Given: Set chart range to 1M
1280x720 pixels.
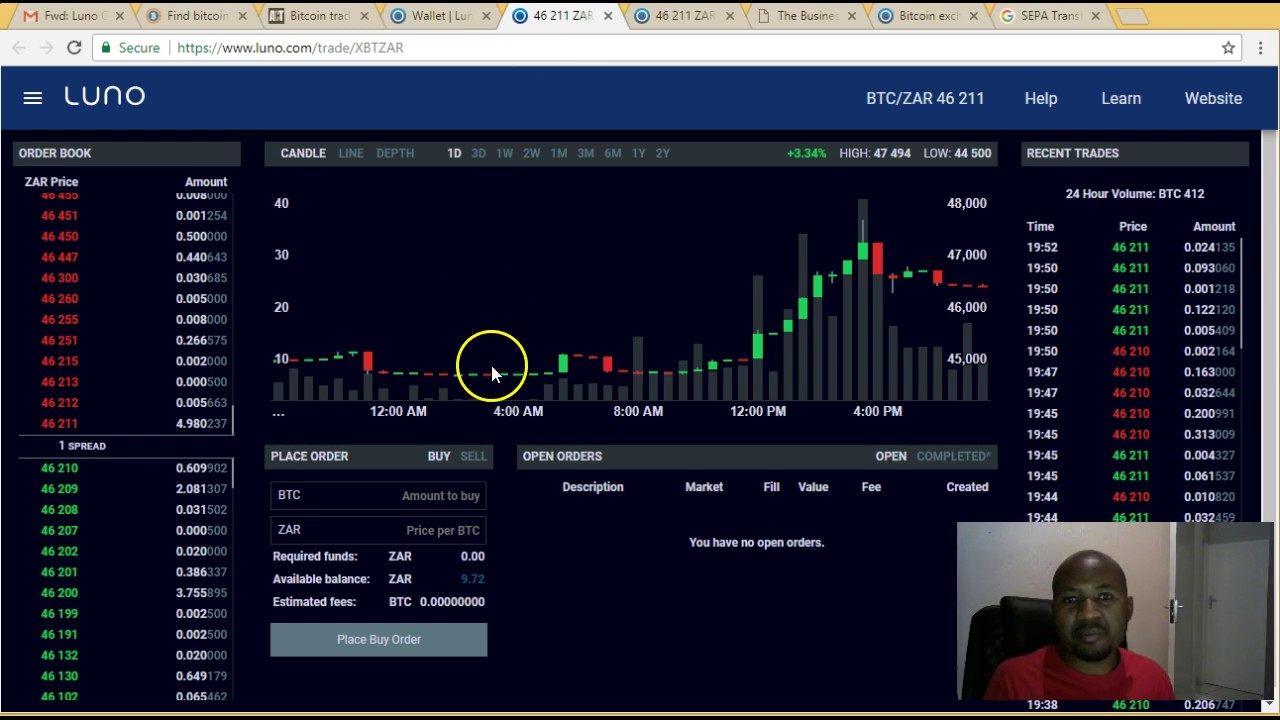Looking at the screenshot, I should [x=559, y=153].
